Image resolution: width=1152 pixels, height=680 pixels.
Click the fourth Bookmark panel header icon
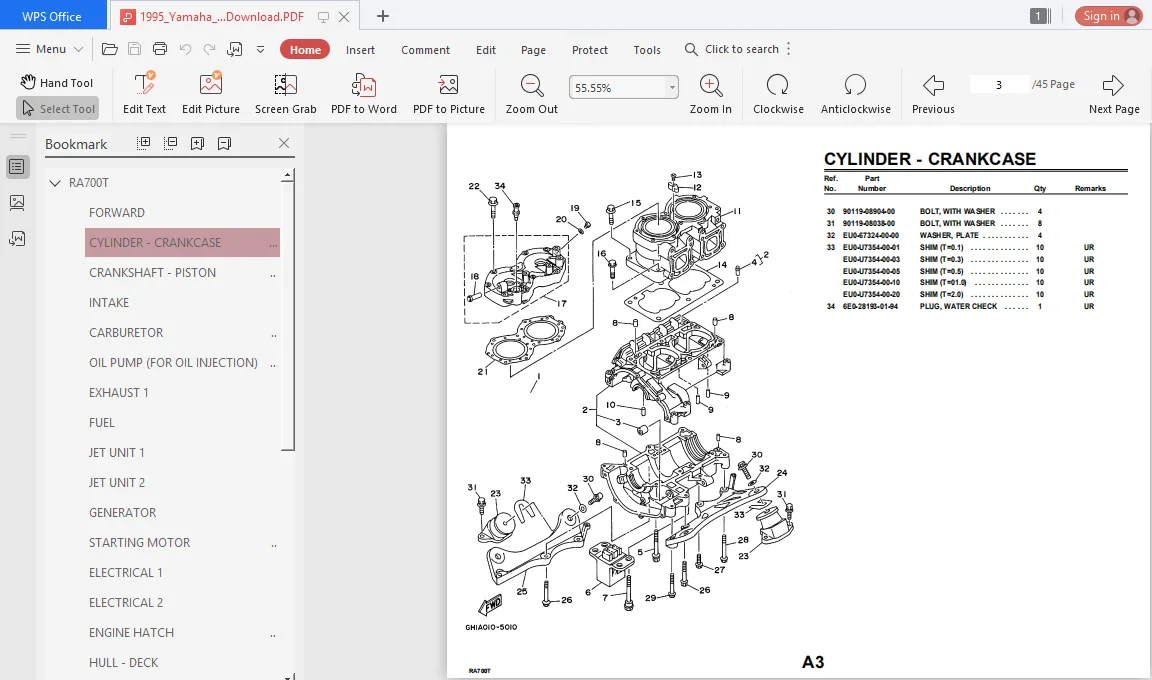coord(225,143)
